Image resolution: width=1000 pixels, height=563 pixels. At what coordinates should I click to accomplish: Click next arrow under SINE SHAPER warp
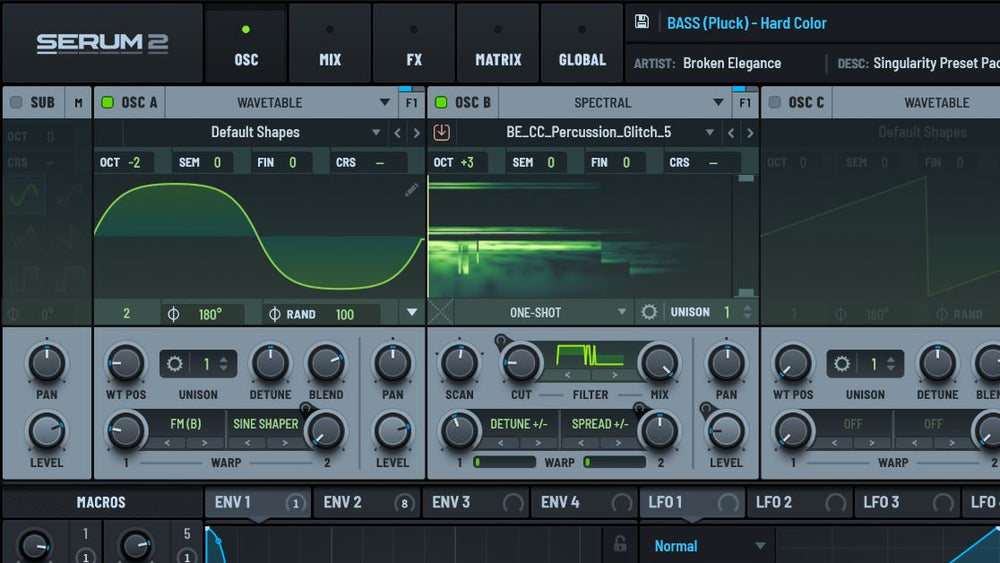pos(284,442)
